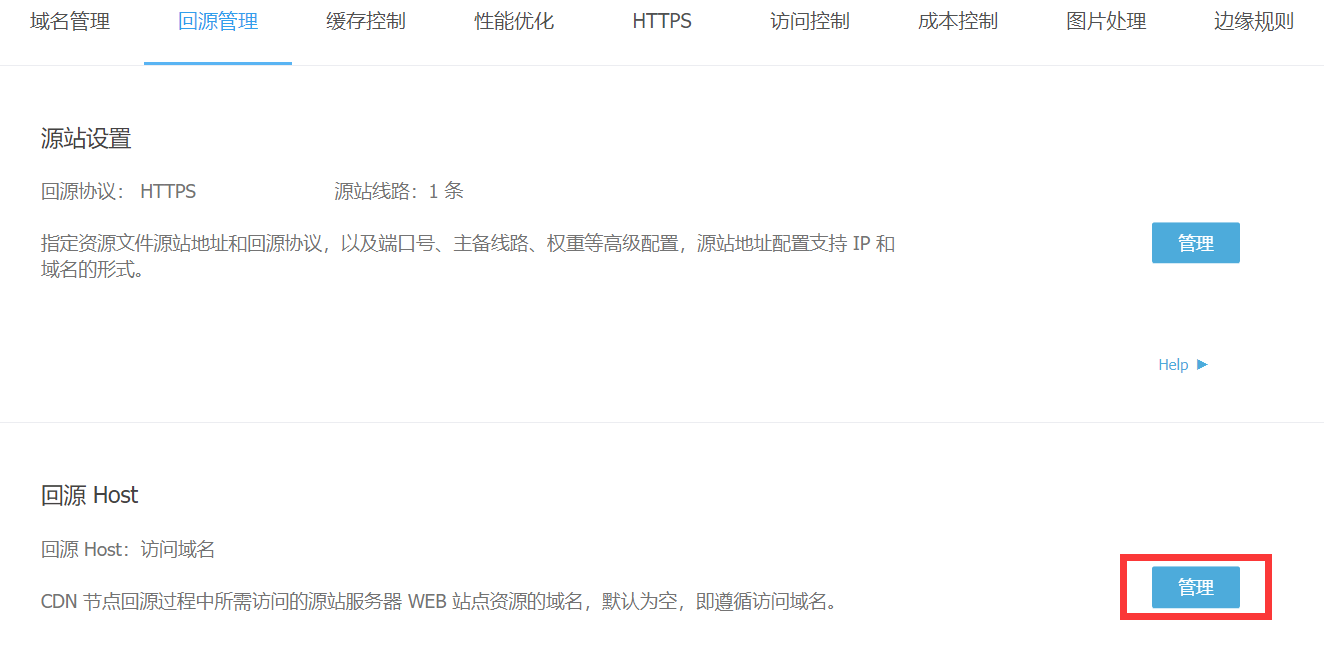Open the 成本控制 tab

tap(958, 22)
